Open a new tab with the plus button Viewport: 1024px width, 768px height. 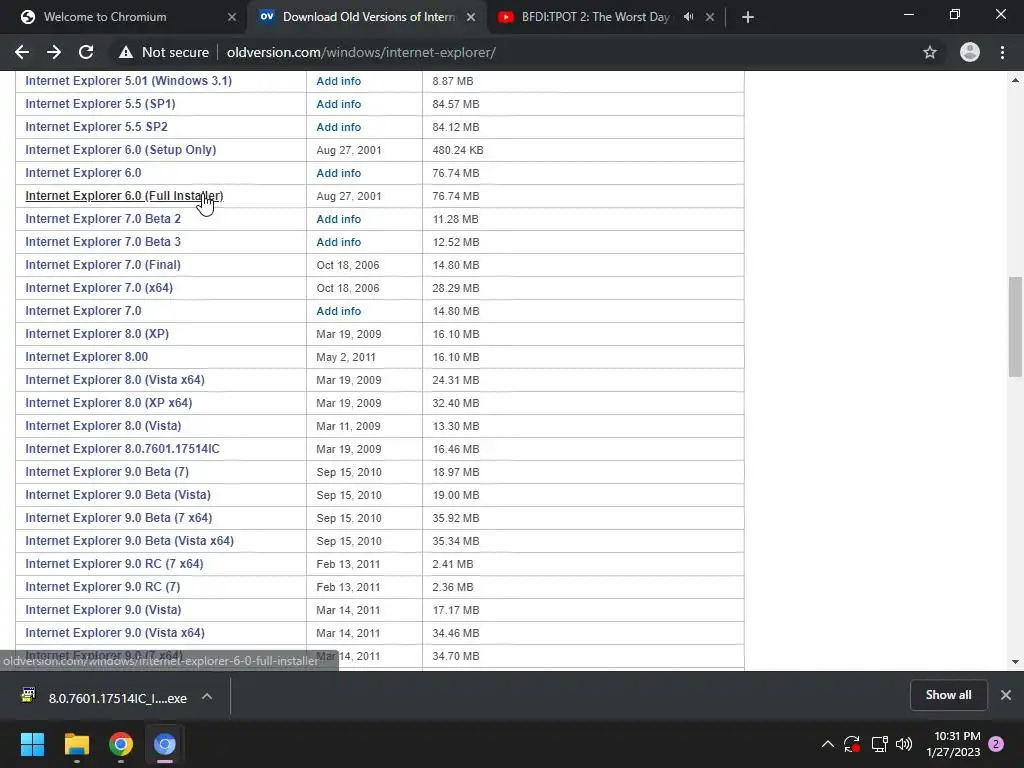748,17
